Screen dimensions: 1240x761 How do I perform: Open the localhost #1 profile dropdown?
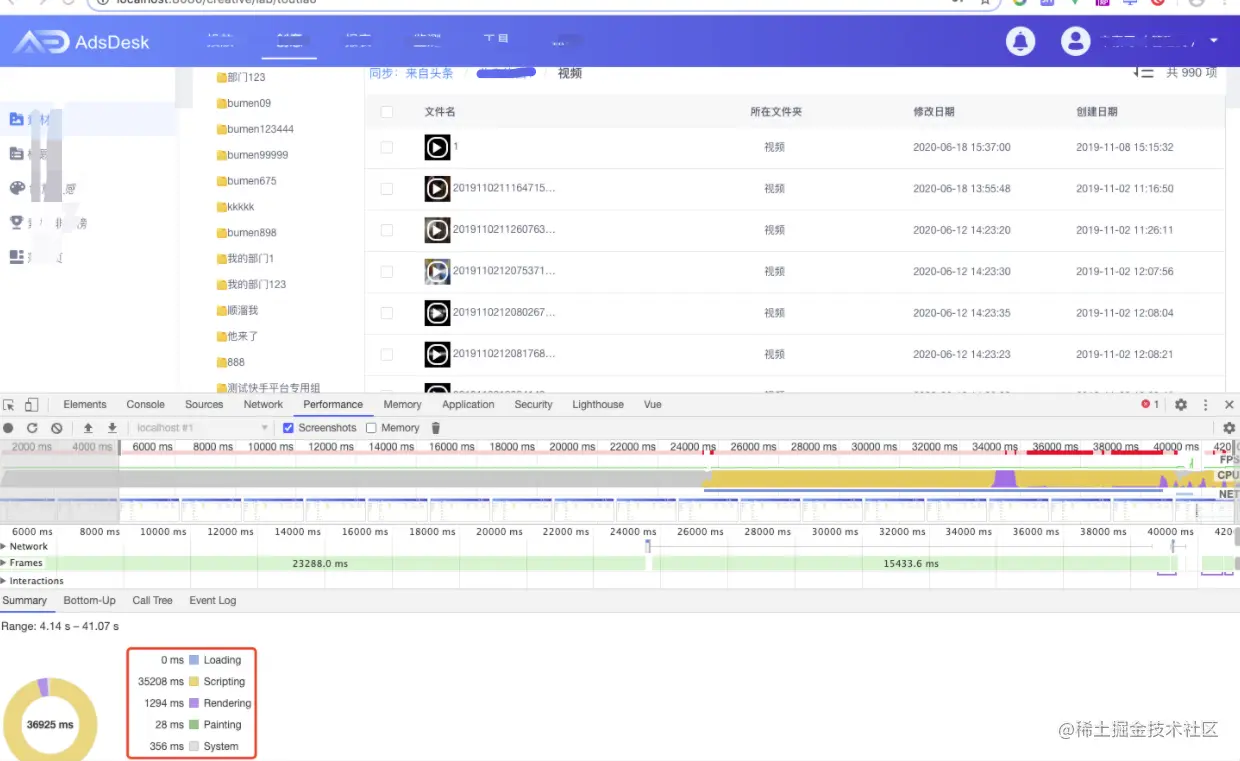click(x=201, y=428)
